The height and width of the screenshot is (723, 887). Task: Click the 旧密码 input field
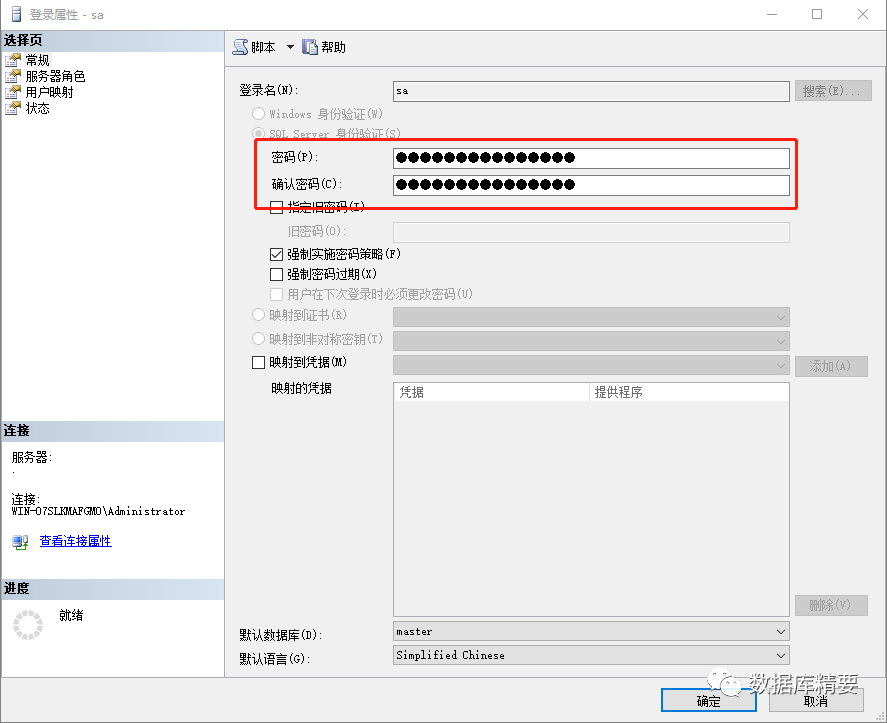pos(591,233)
